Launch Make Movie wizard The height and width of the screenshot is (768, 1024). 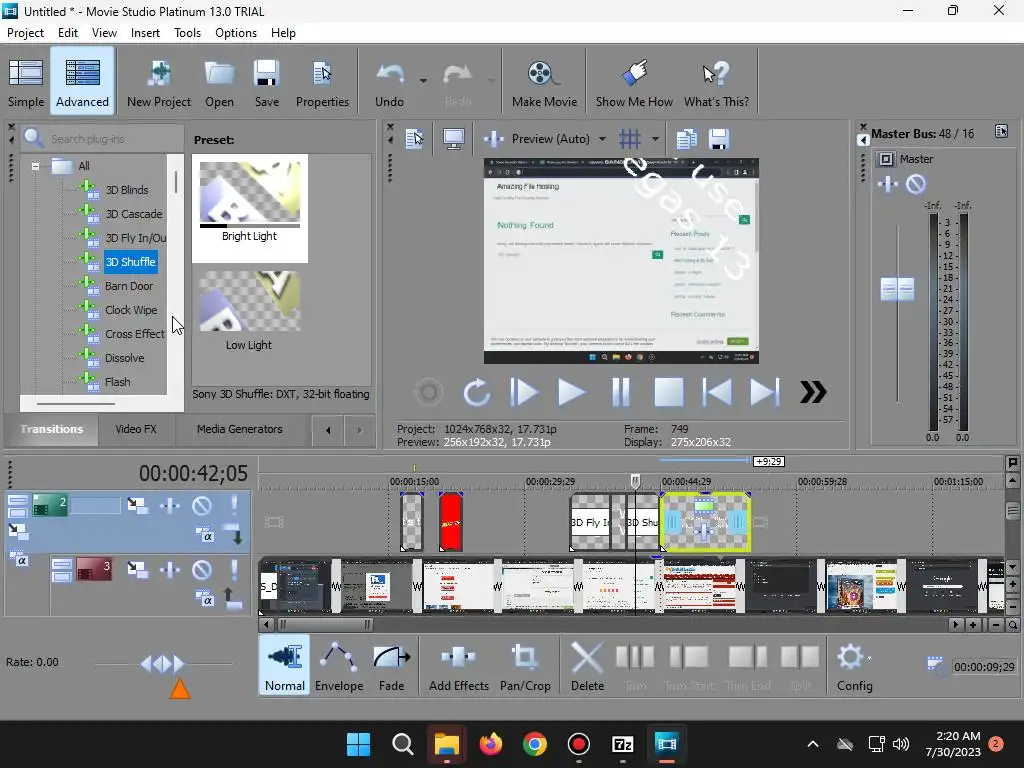544,82
